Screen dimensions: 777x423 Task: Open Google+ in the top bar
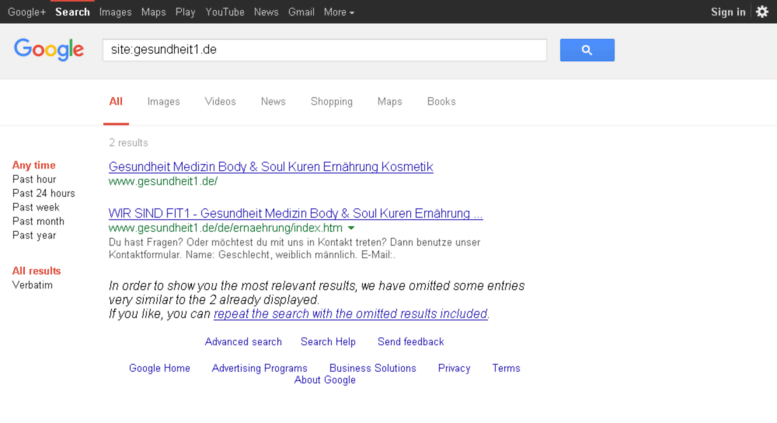point(27,12)
